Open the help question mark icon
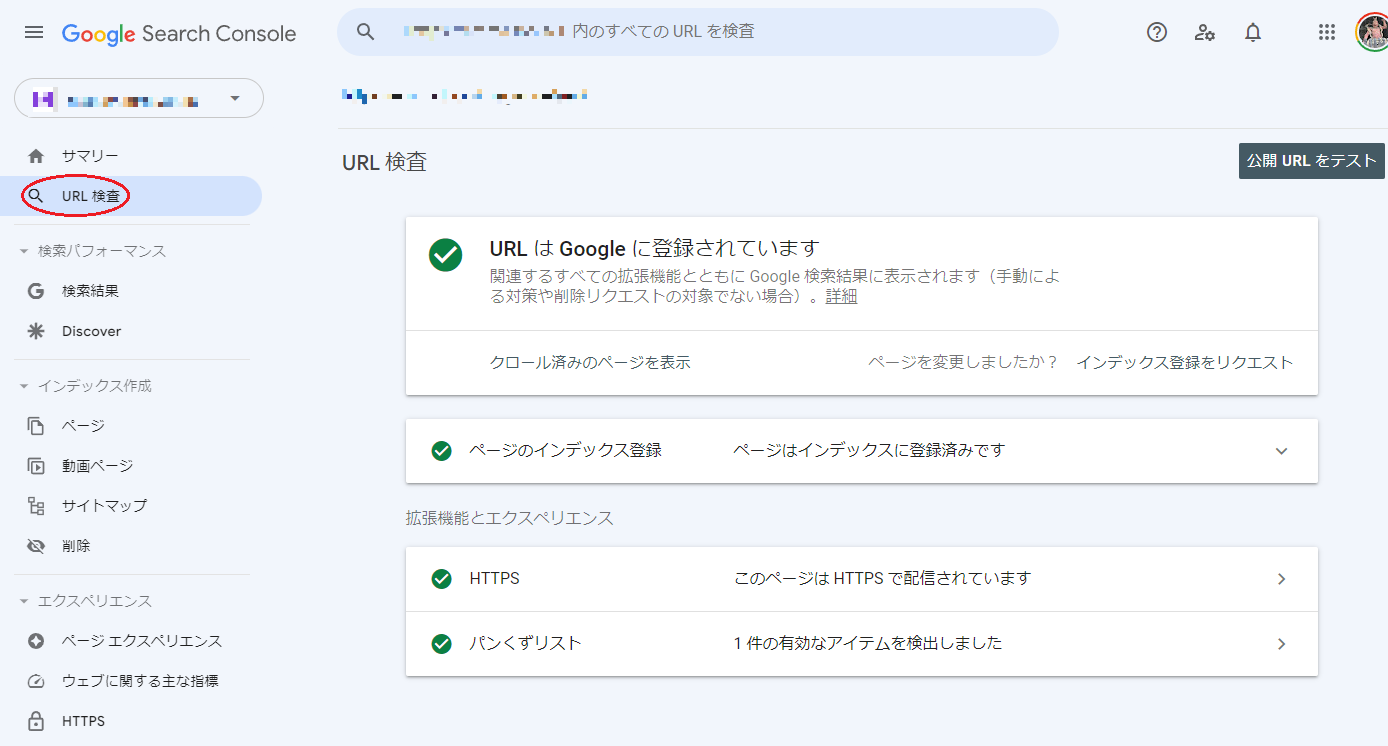Viewport: 1388px width, 746px height. point(1156,32)
